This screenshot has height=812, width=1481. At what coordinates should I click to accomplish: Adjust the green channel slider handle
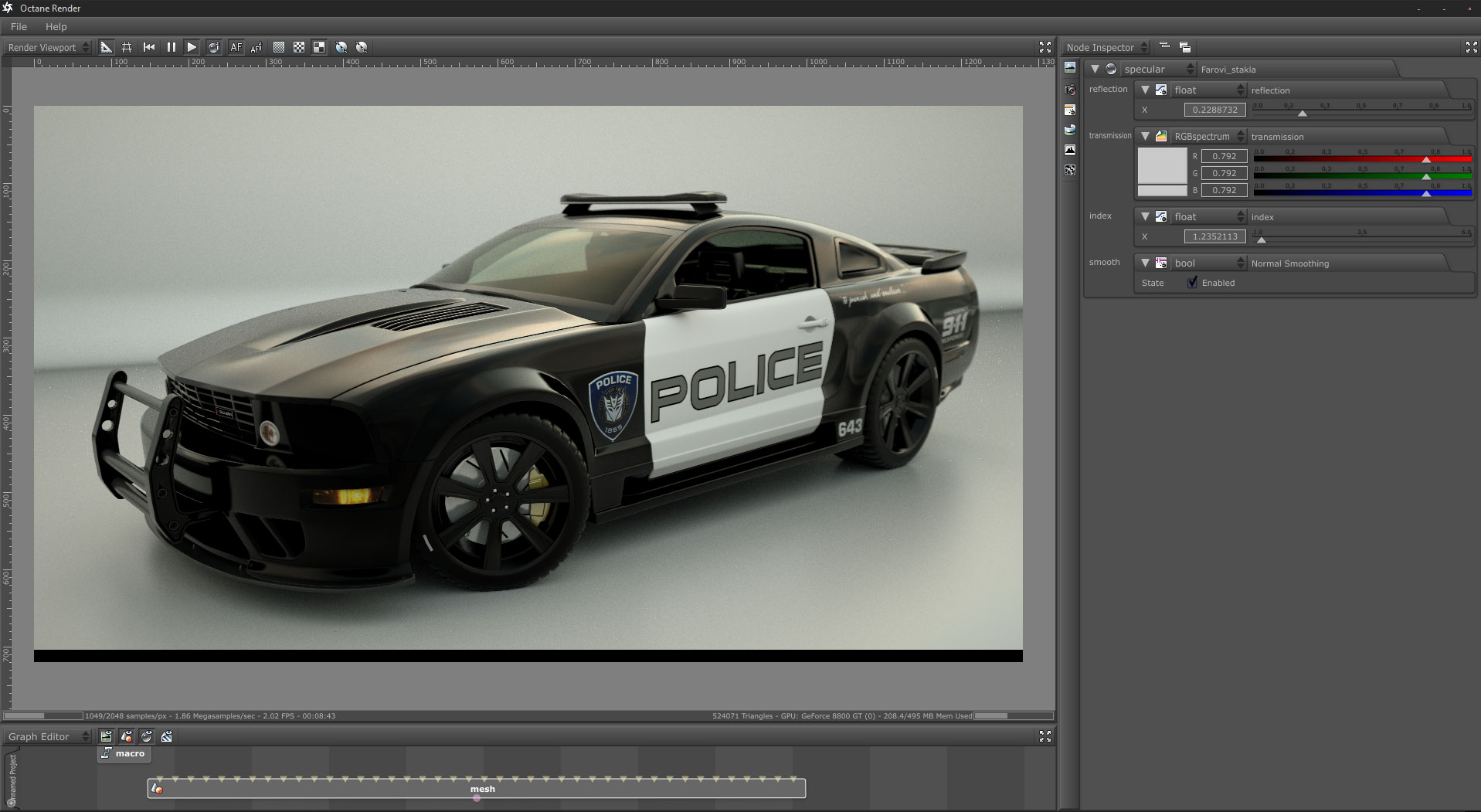1426,176
